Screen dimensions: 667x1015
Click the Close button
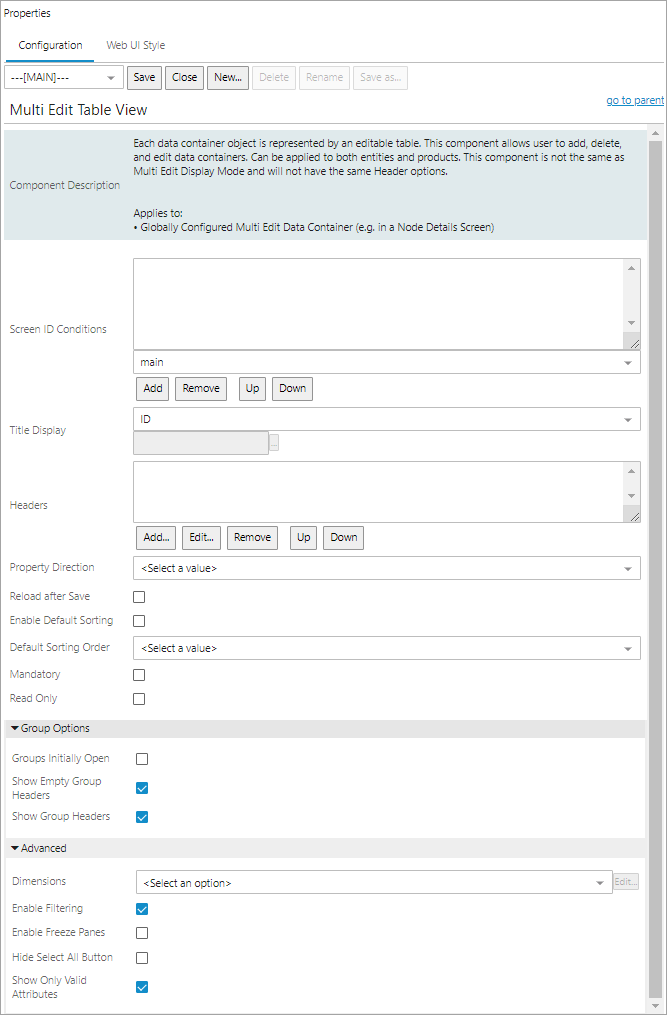[184, 77]
